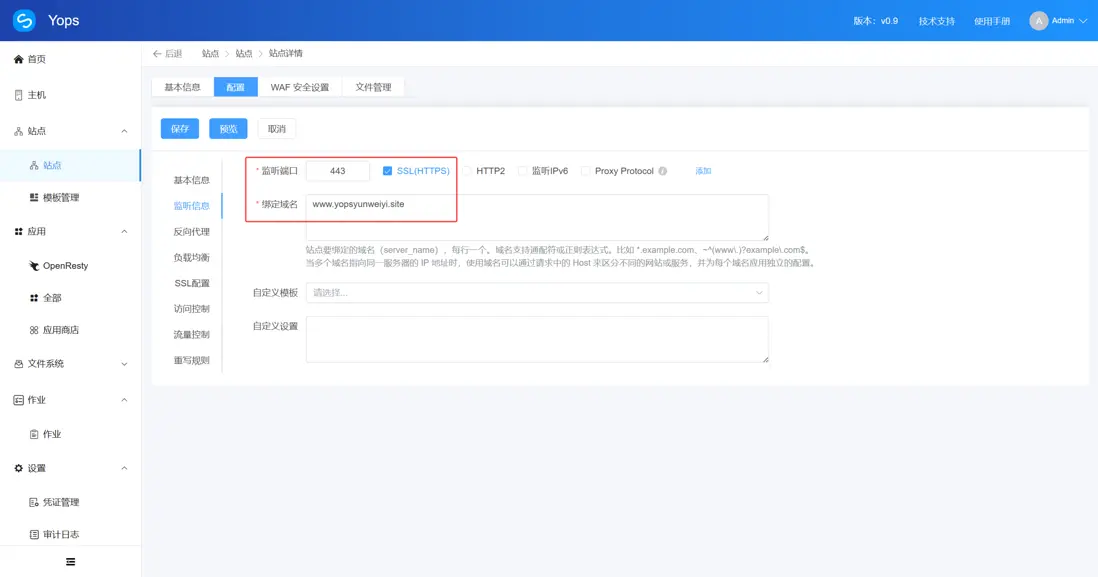Open the Admin user menu chevron
The image size is (1098, 577).
(1083, 21)
